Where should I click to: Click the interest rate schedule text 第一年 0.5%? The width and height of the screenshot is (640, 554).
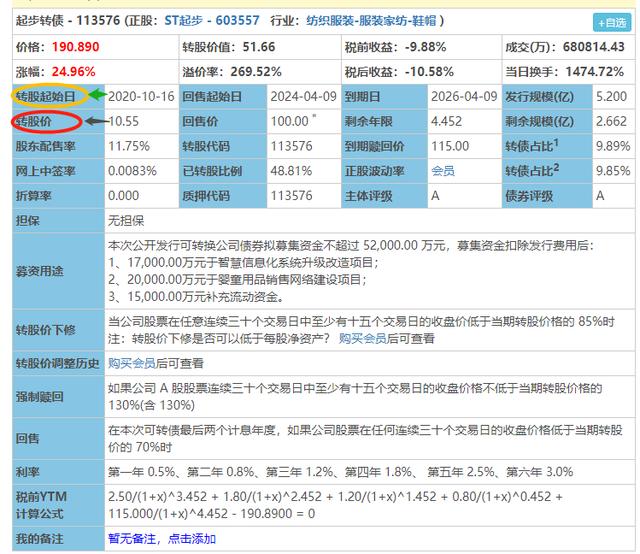tap(142, 472)
